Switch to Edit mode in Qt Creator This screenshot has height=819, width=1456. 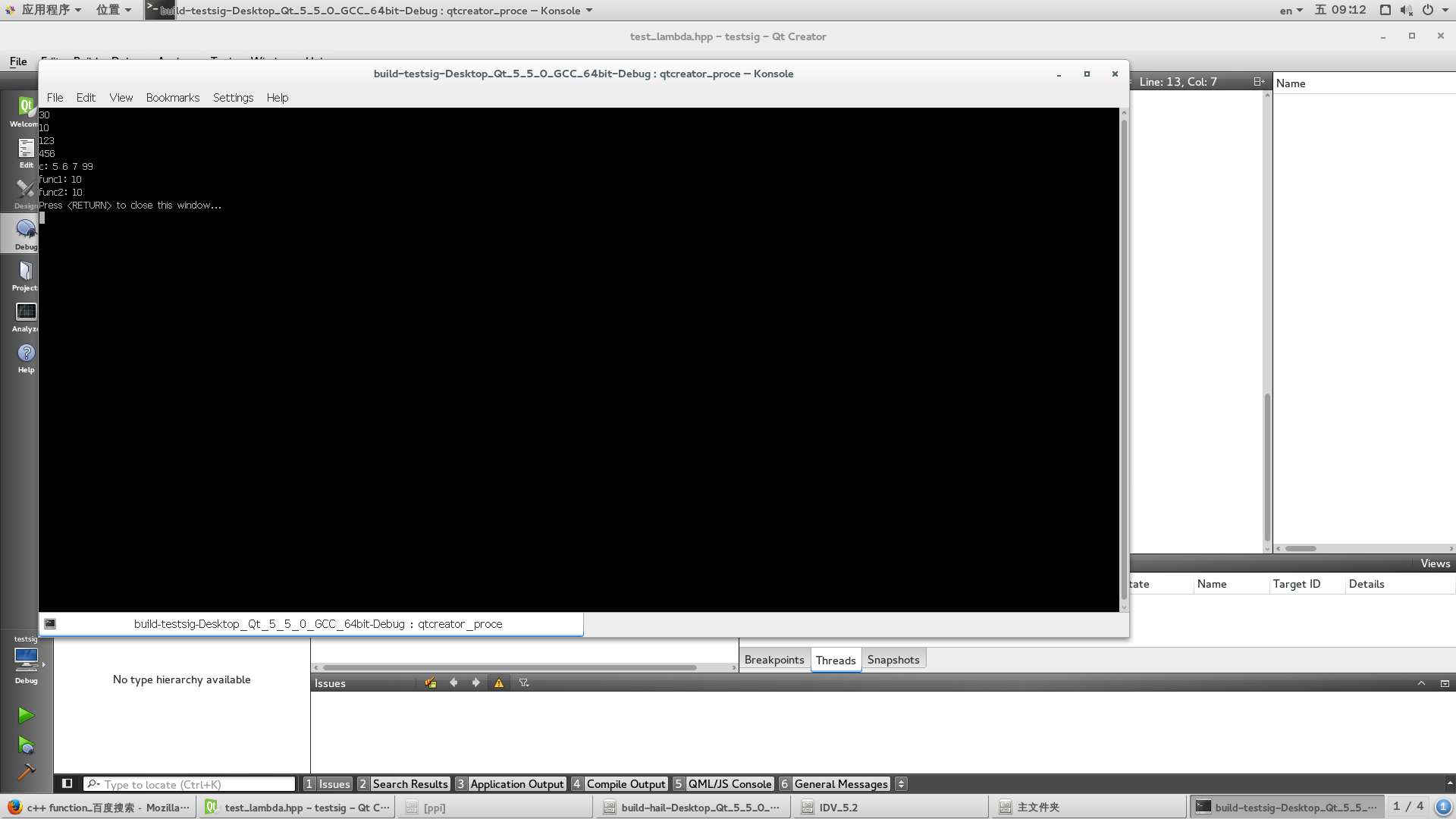pos(25,152)
